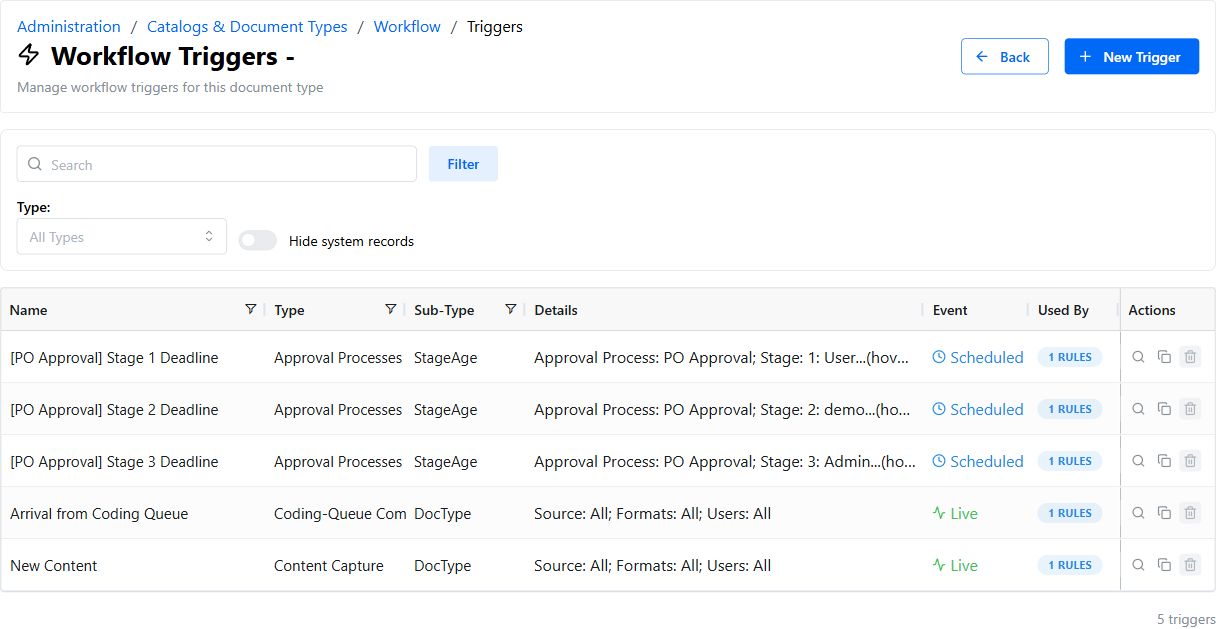Click StageAge sub-type in Stage 1 row
Viewport: 1216px width, 629px height.
tap(446, 358)
